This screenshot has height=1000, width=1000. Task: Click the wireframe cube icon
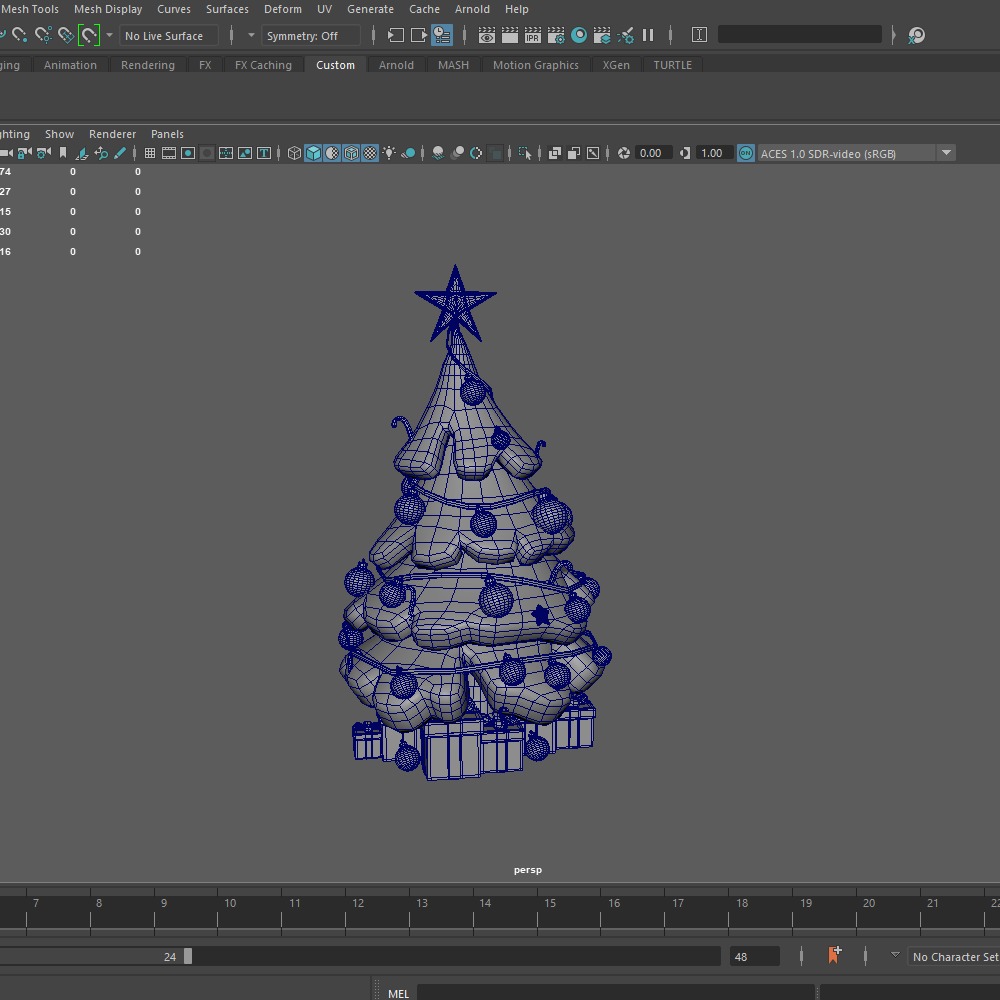[x=294, y=153]
